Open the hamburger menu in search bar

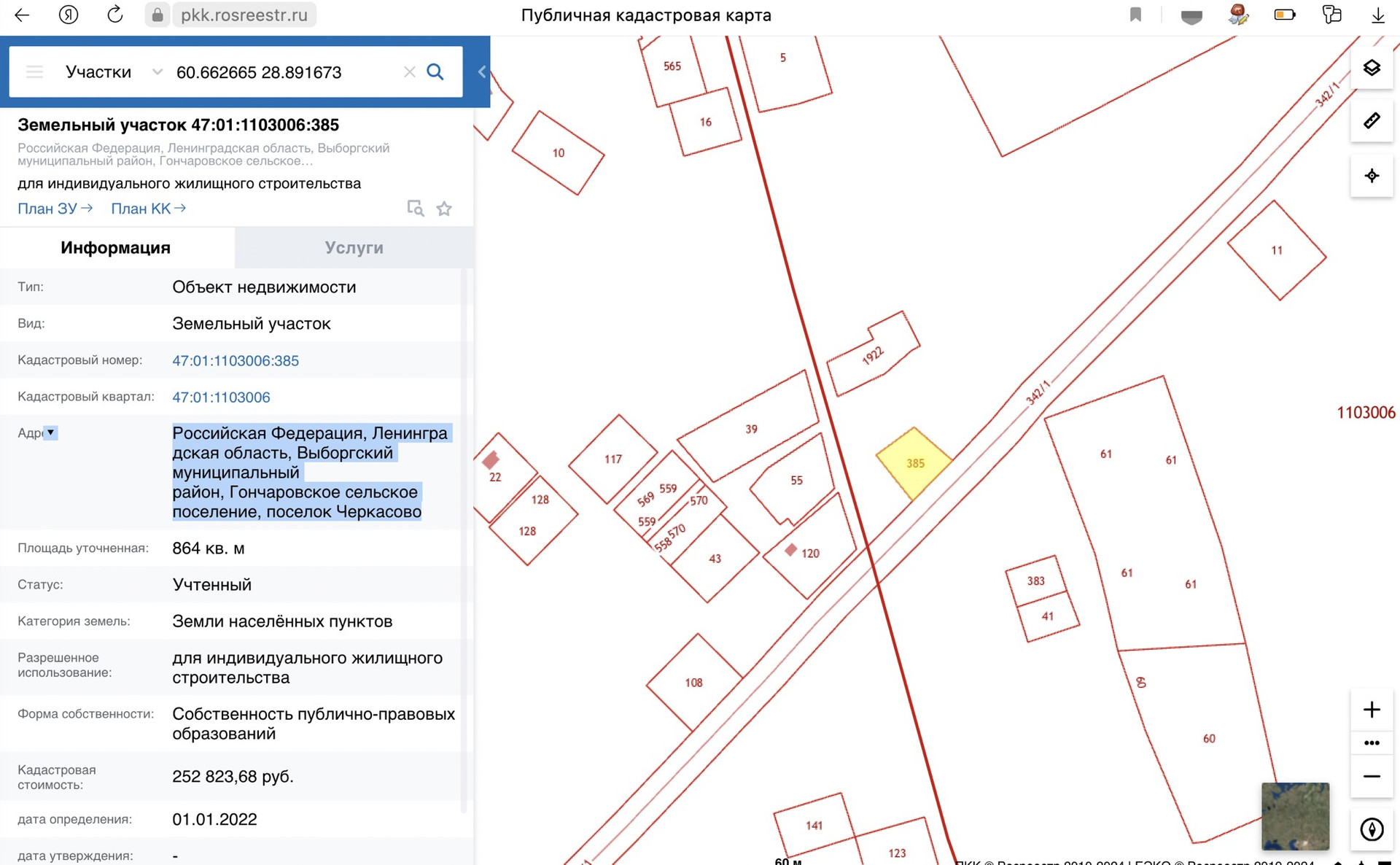tap(34, 71)
